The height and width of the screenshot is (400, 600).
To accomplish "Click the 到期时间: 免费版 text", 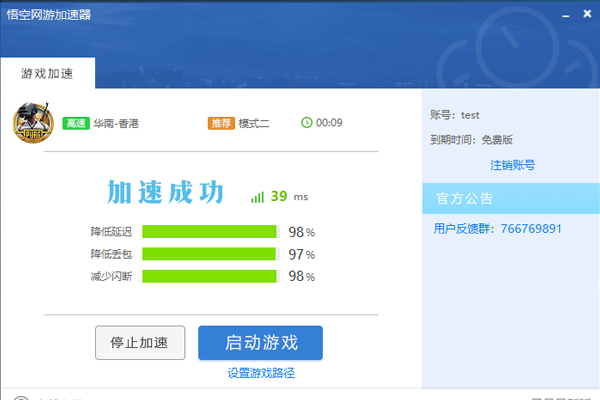I will [471, 140].
